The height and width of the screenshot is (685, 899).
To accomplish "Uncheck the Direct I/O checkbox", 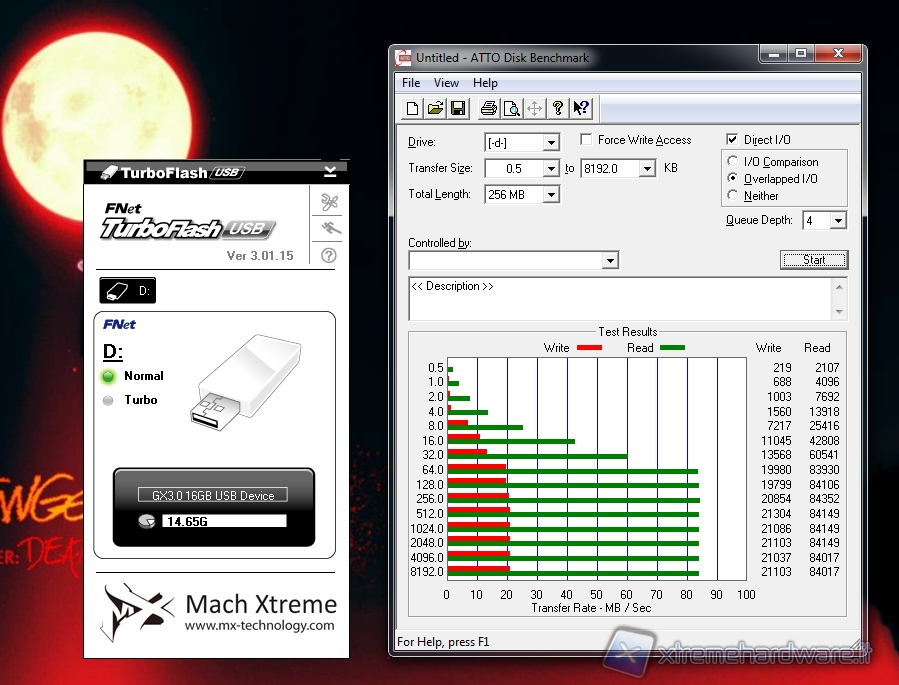I will (733, 140).
